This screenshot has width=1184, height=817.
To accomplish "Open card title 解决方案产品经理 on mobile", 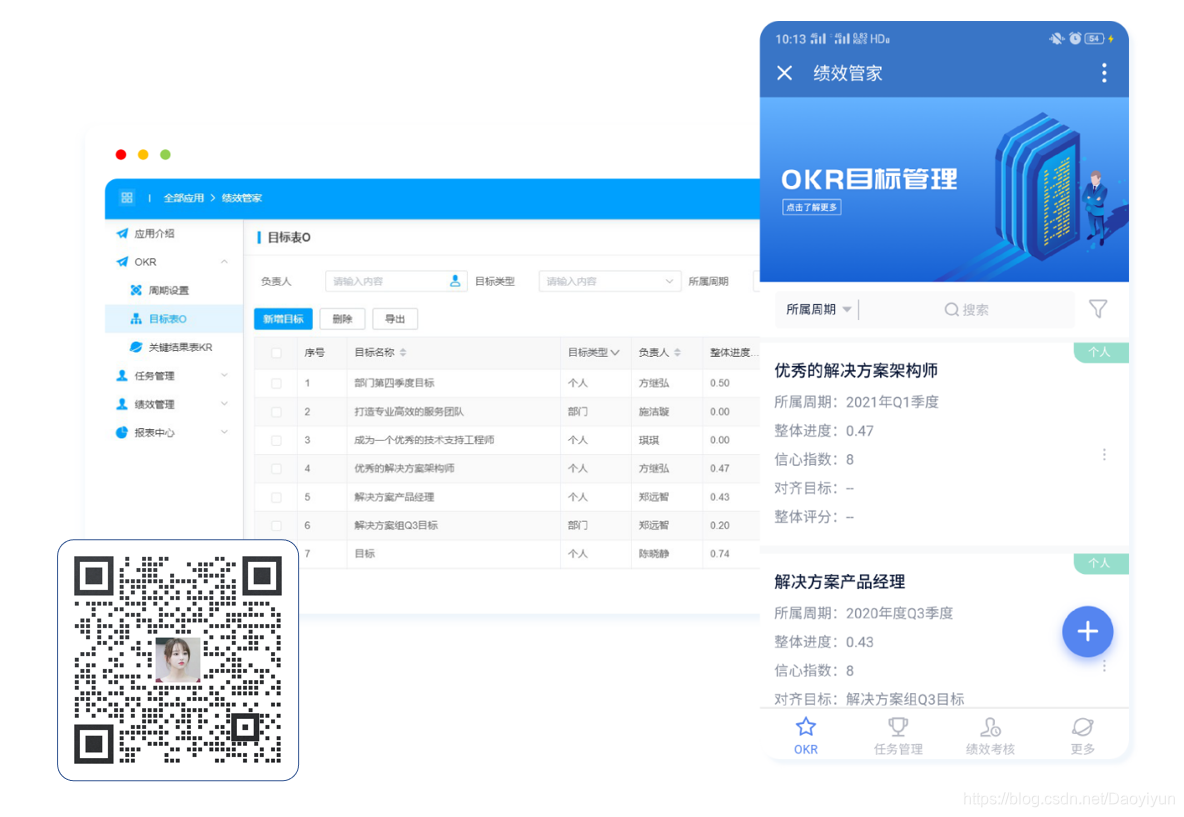I will pyautogui.click(x=840, y=582).
